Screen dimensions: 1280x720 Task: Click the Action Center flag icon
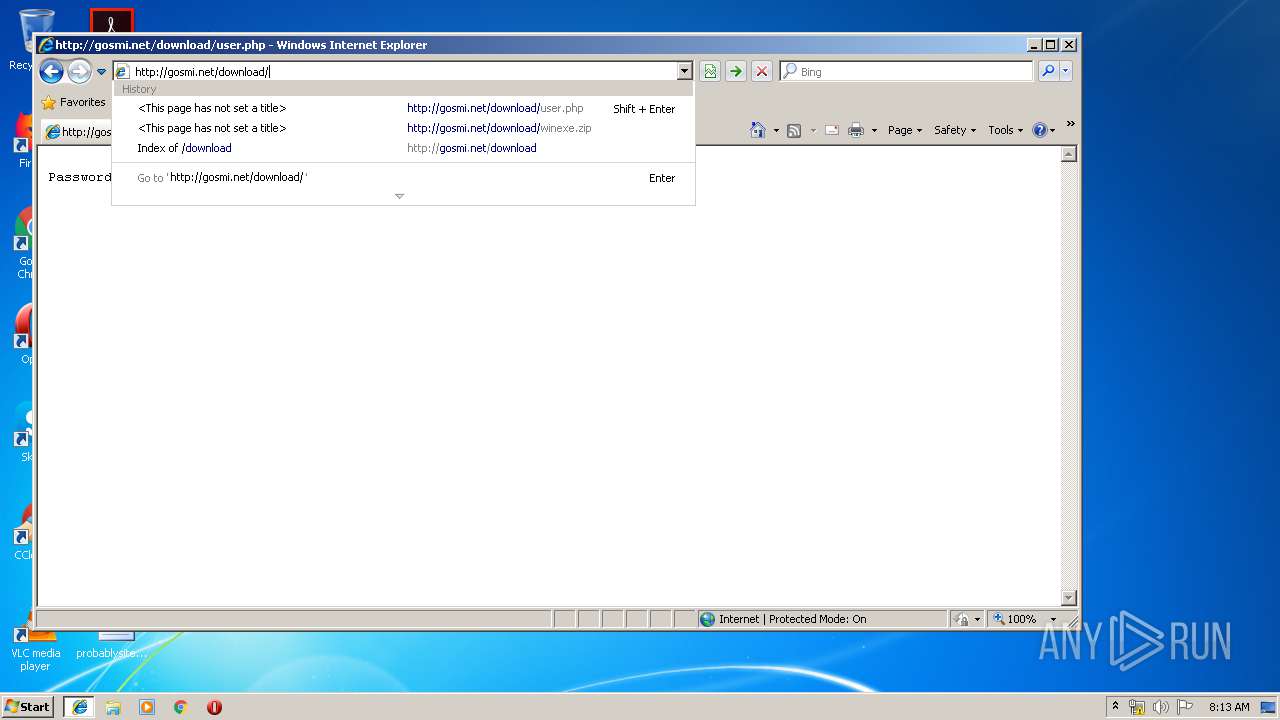point(1185,707)
